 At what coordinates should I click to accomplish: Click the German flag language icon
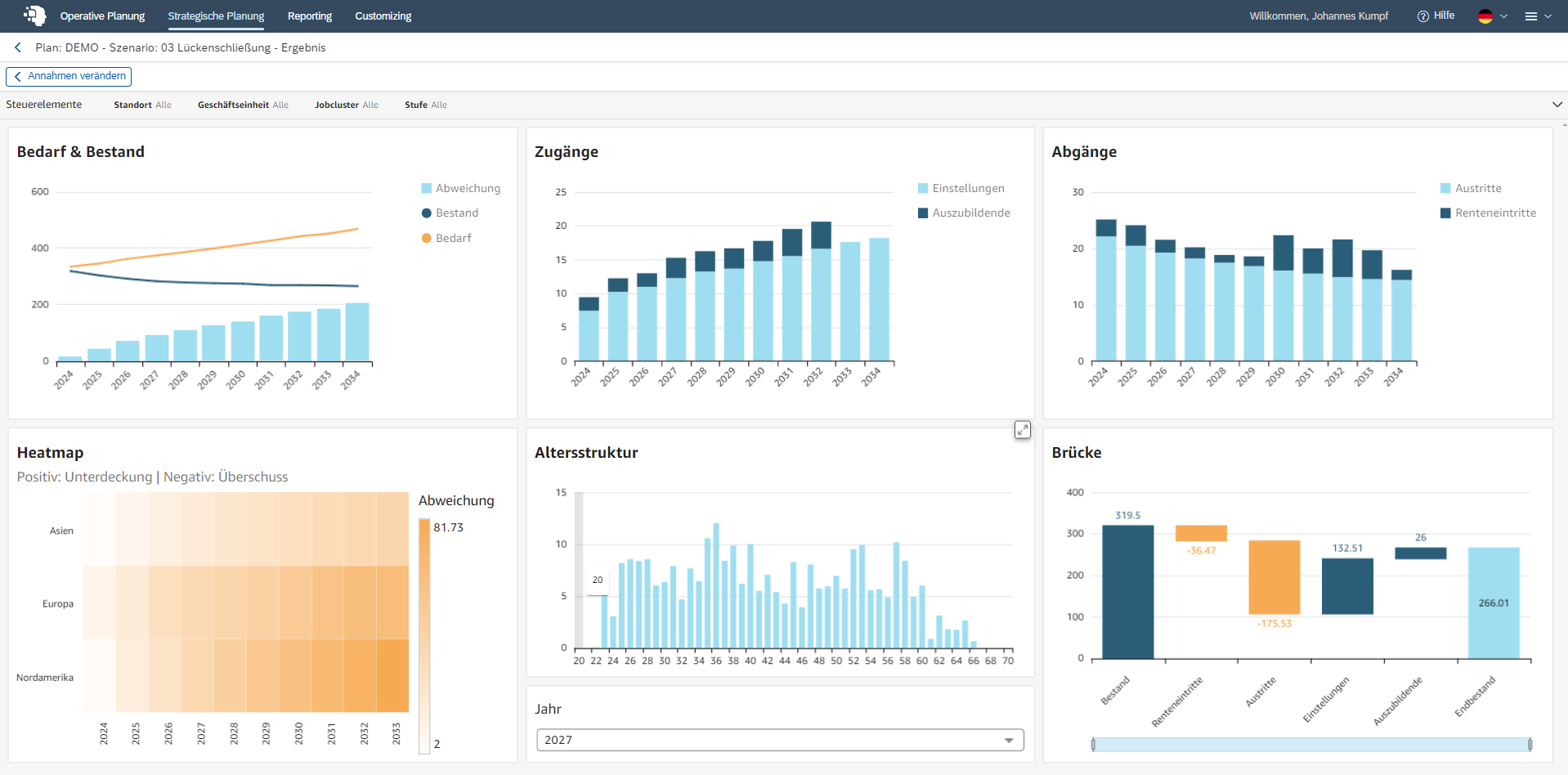coord(1485,16)
